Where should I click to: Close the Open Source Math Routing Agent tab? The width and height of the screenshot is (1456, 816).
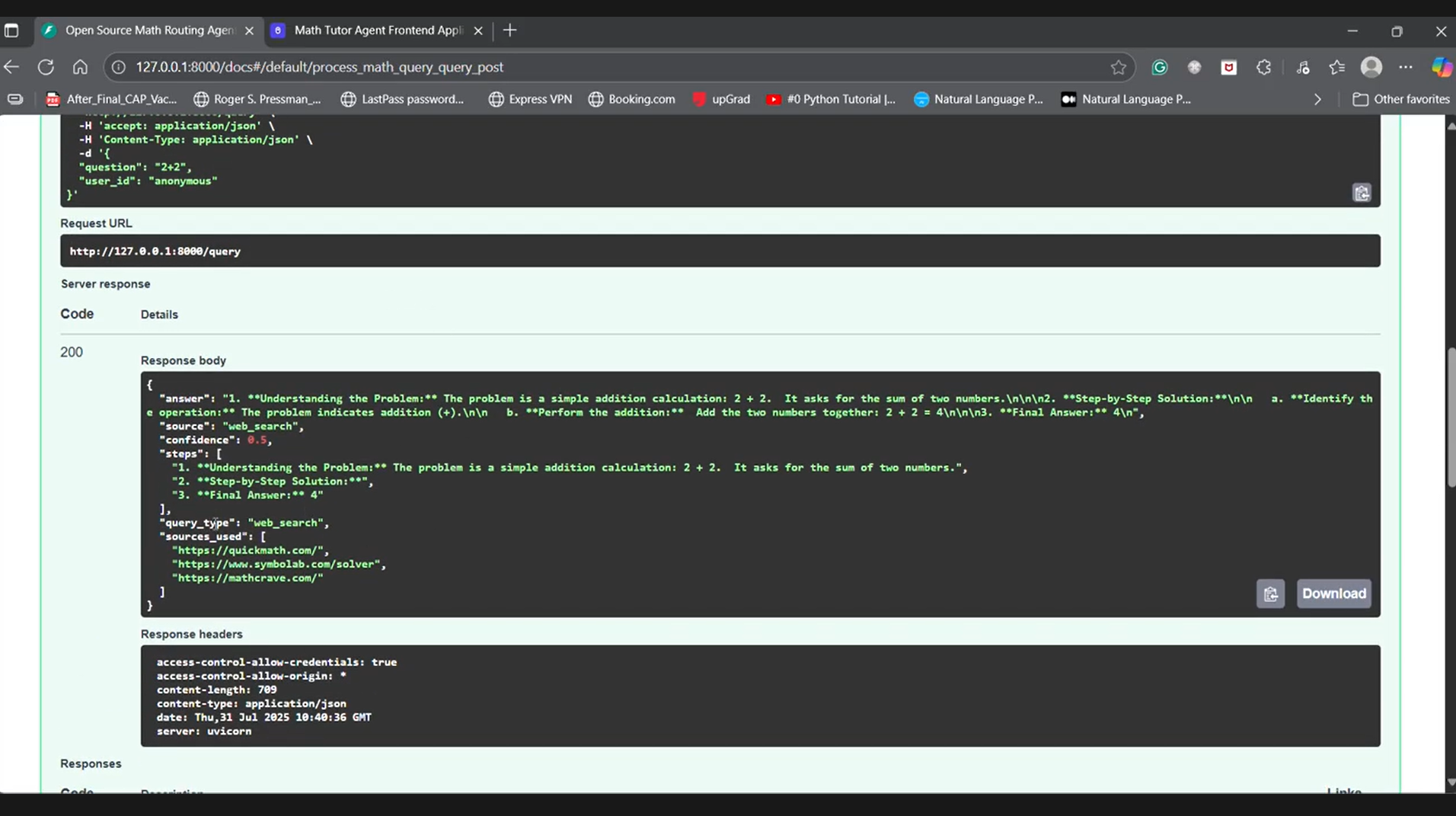tap(249, 30)
